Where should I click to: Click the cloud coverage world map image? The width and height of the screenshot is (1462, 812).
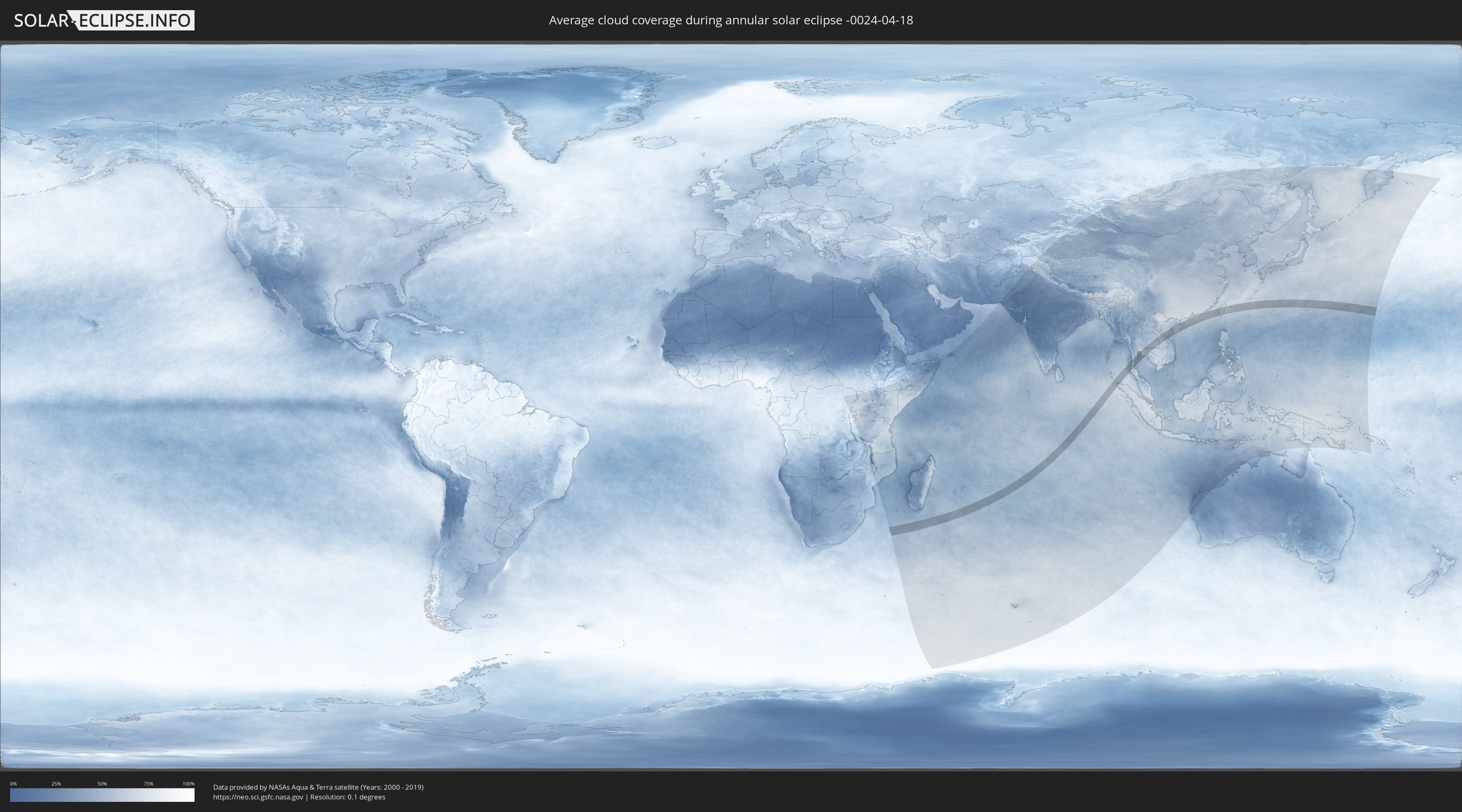coord(731,406)
